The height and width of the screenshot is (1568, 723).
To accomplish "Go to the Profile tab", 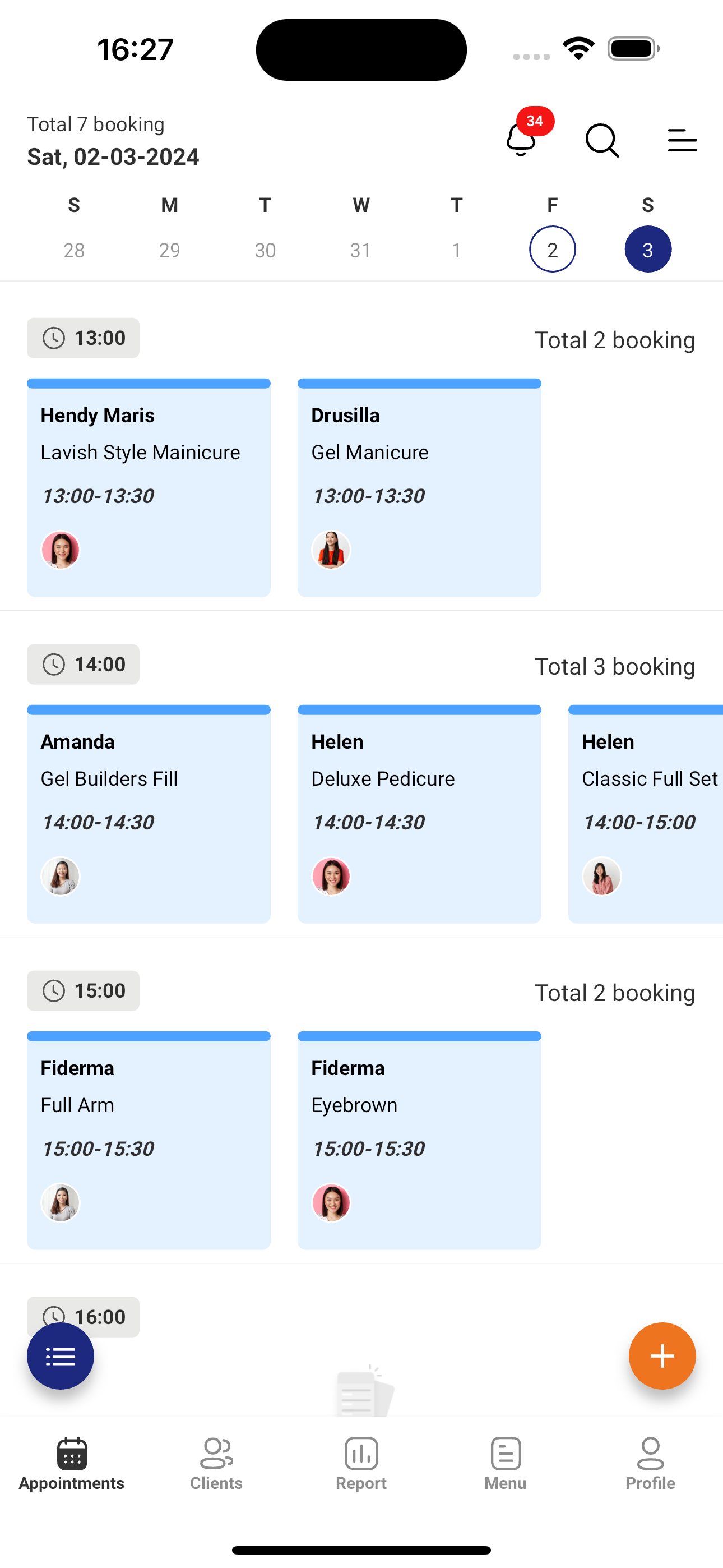I will (x=650, y=1464).
